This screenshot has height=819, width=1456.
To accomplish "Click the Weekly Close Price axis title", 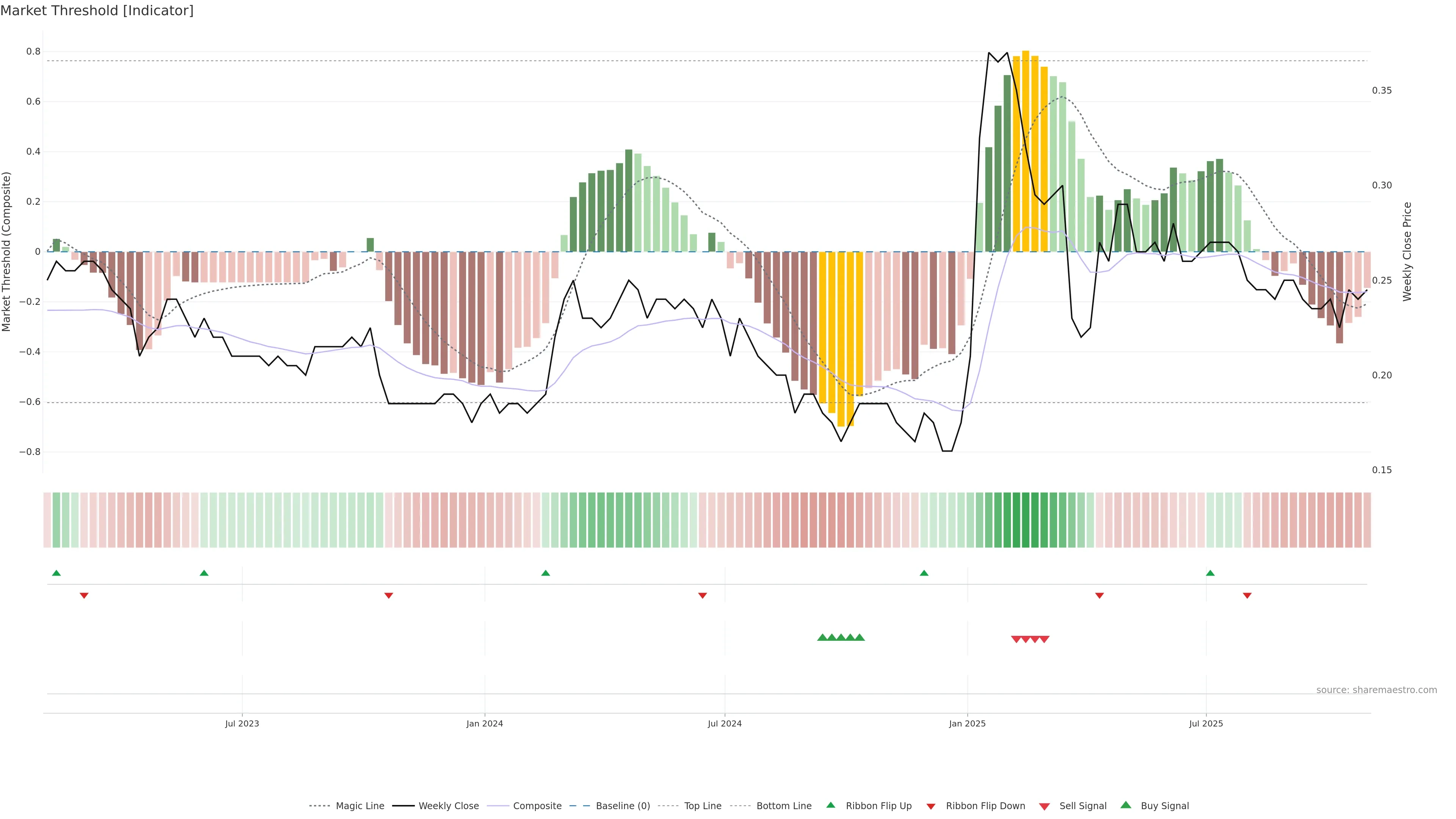I will click(x=1407, y=251).
